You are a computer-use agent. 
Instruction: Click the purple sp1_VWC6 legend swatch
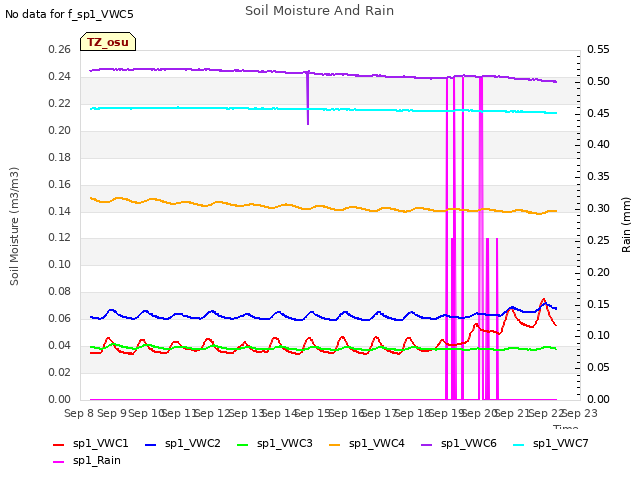[x=427, y=444]
